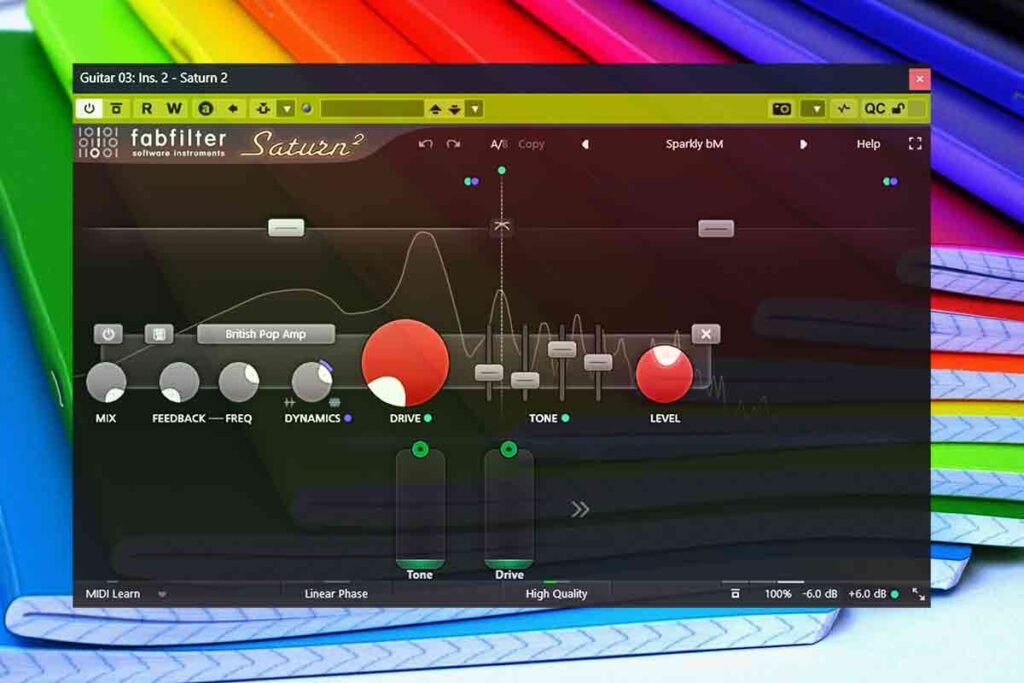Click the side-chain routing icon

[x=263, y=108]
